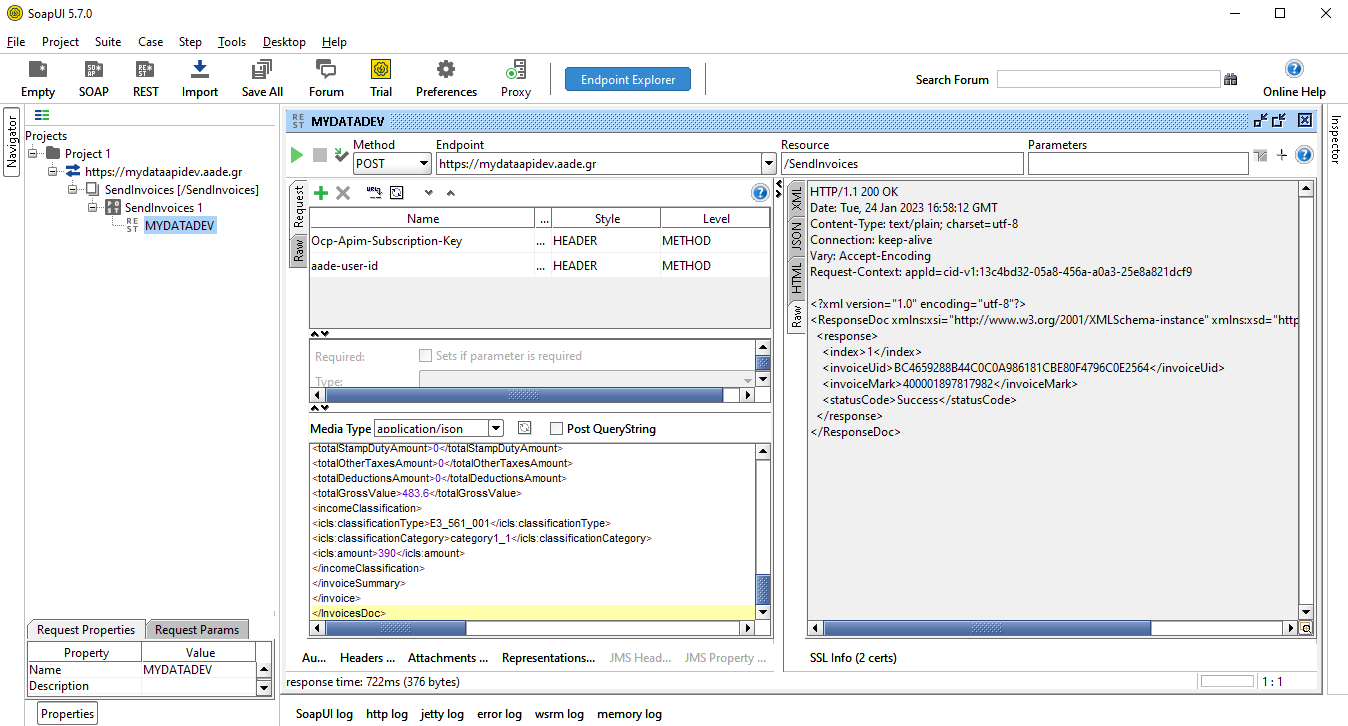Screen dimensions: 1348x726
Task: Move selected parameter down arrow
Action: 429,193
